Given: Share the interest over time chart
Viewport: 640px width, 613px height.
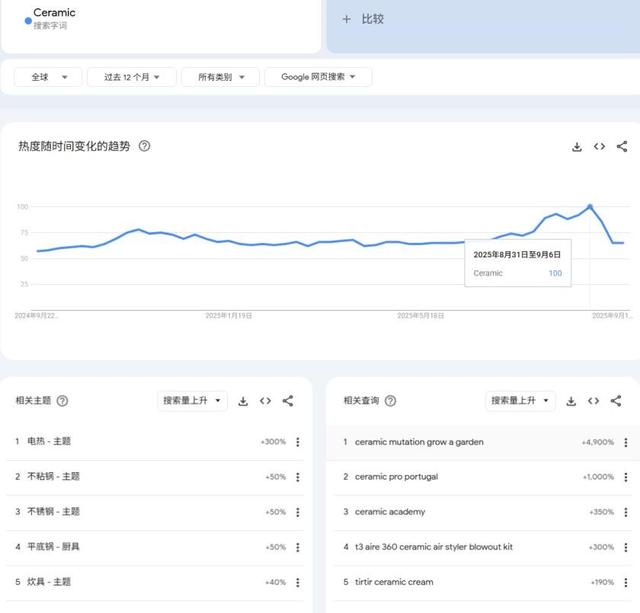Looking at the screenshot, I should point(622,147).
